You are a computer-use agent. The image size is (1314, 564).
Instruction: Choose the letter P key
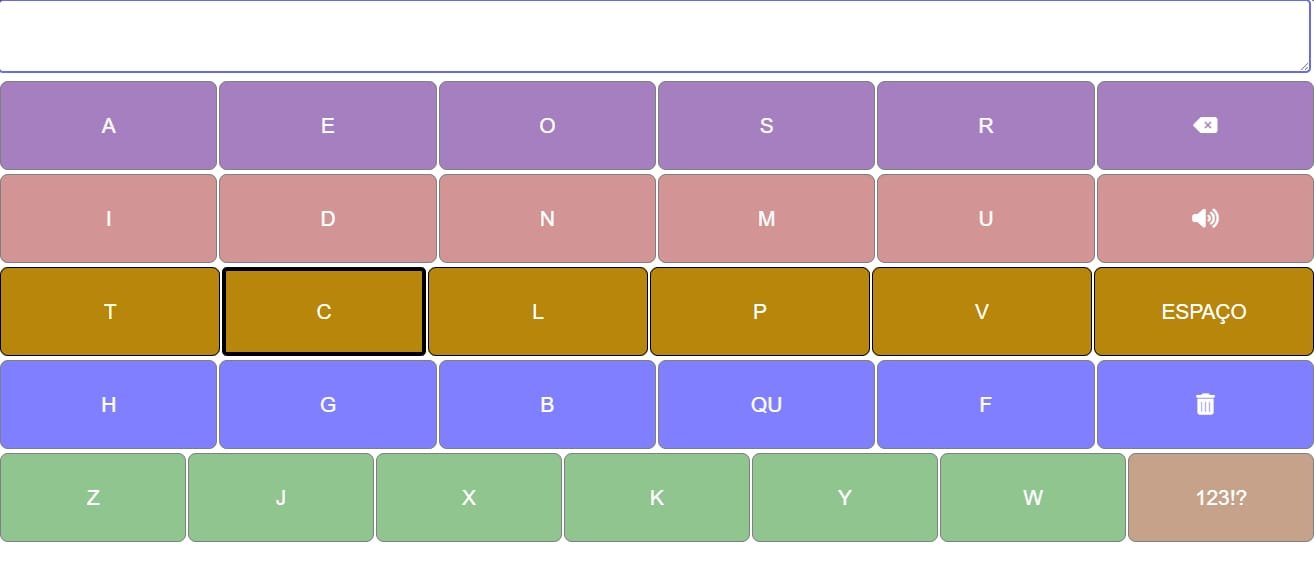tap(760, 311)
